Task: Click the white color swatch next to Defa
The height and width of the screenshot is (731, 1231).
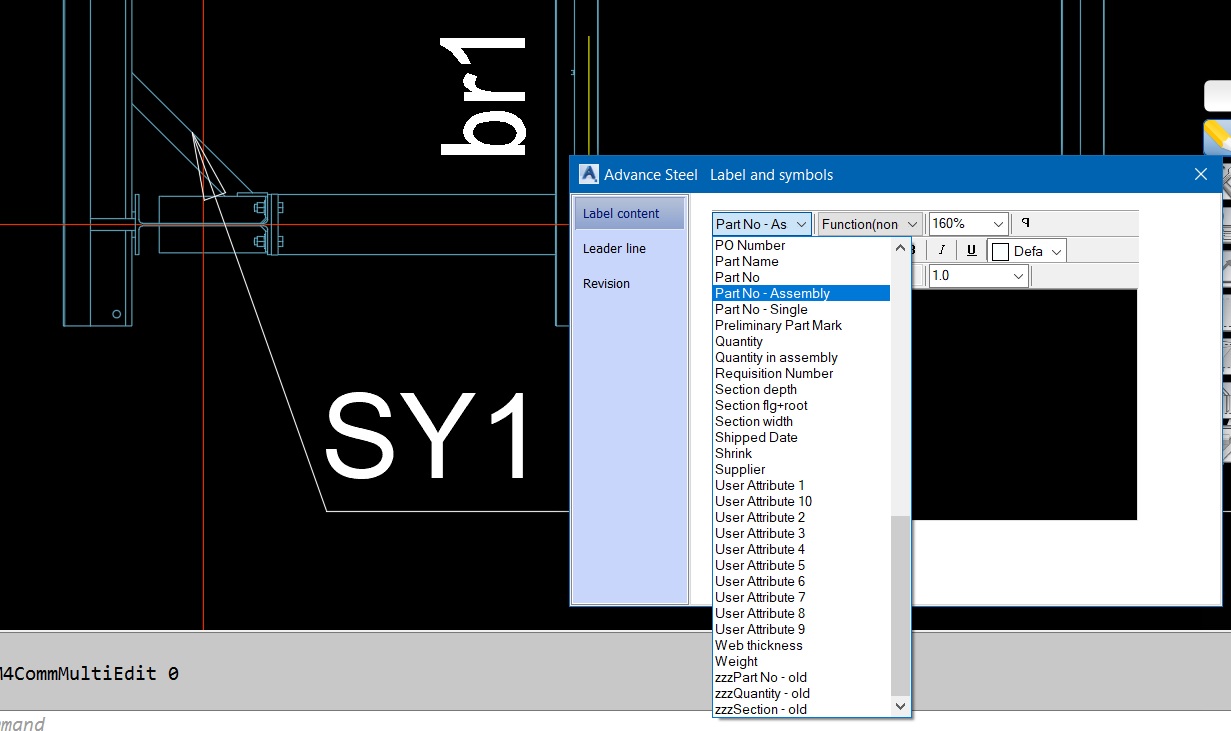Action: point(999,250)
